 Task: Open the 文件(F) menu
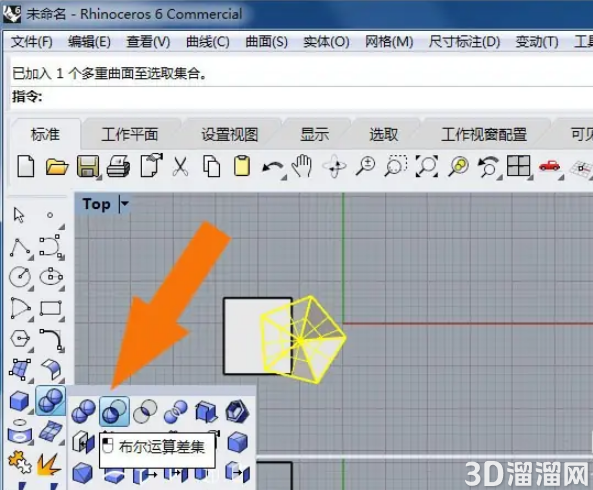(31, 42)
